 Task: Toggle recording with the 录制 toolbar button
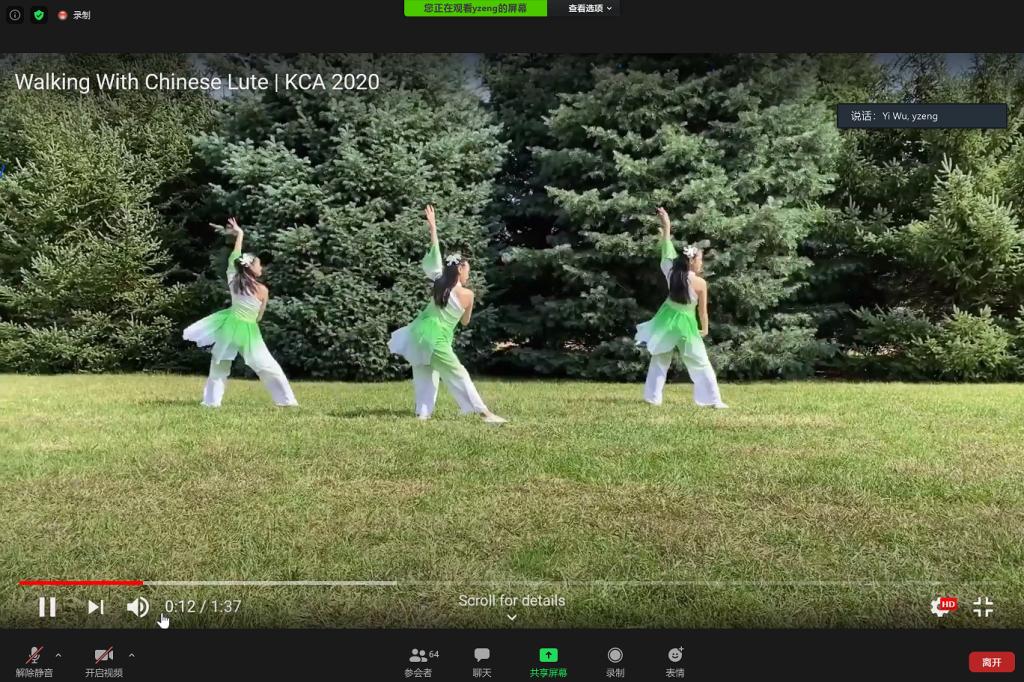[615, 660]
